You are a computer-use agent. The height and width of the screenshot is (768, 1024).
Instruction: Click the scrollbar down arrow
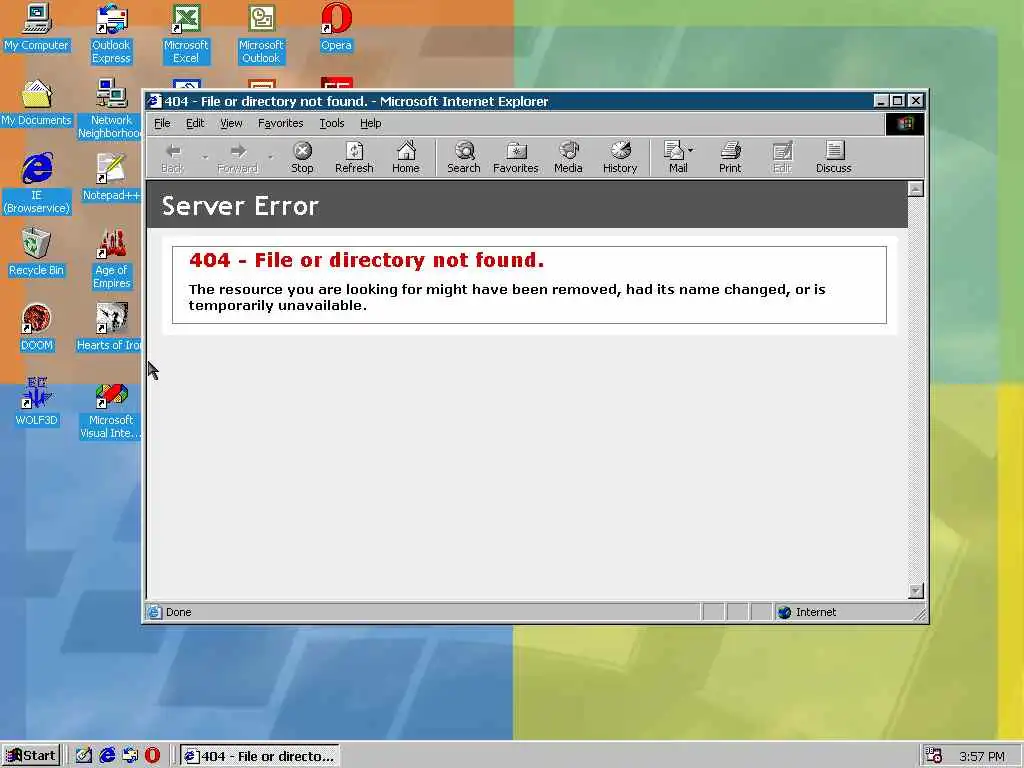tap(916, 590)
